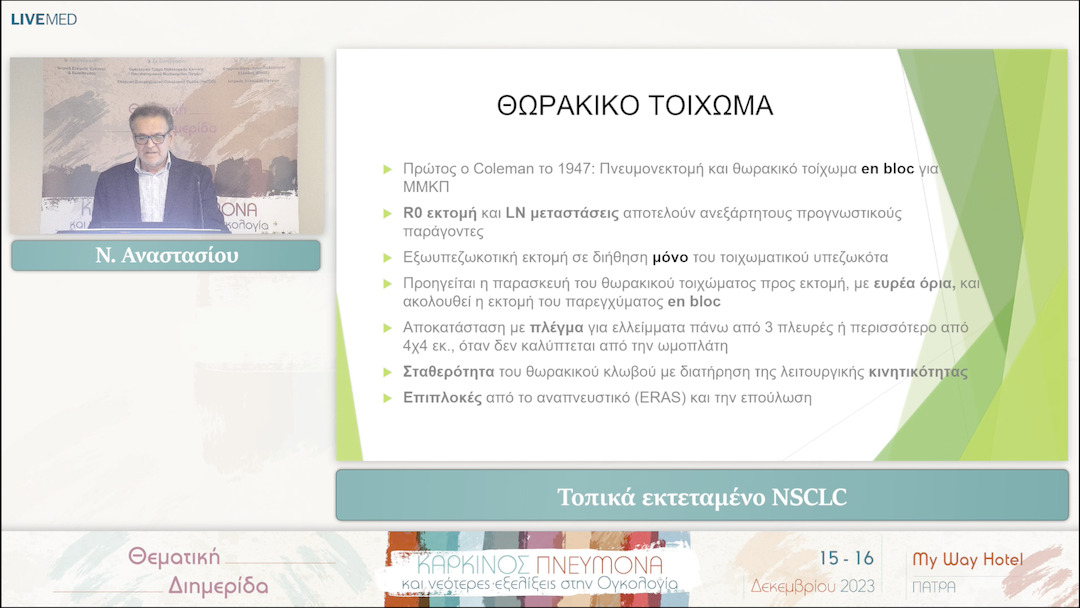Image resolution: width=1080 pixels, height=608 pixels.
Task: Click the bullet arrow beside Προηγείται η παρασκευή
Action: tap(388, 284)
